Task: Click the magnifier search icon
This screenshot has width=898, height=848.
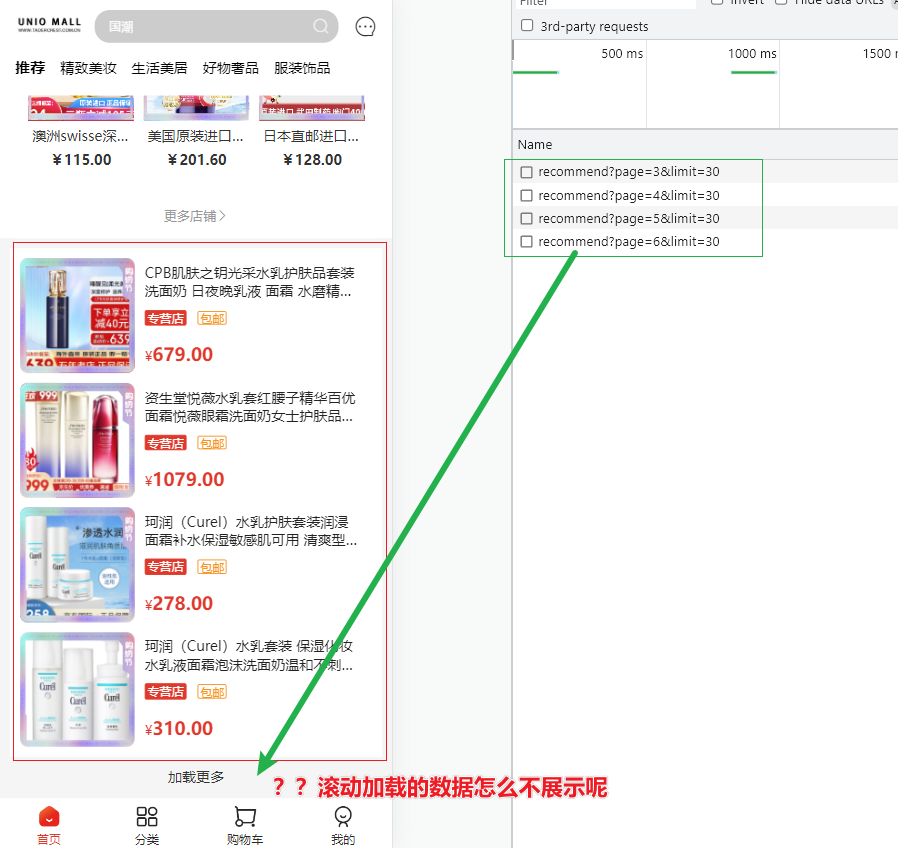Action: [321, 26]
